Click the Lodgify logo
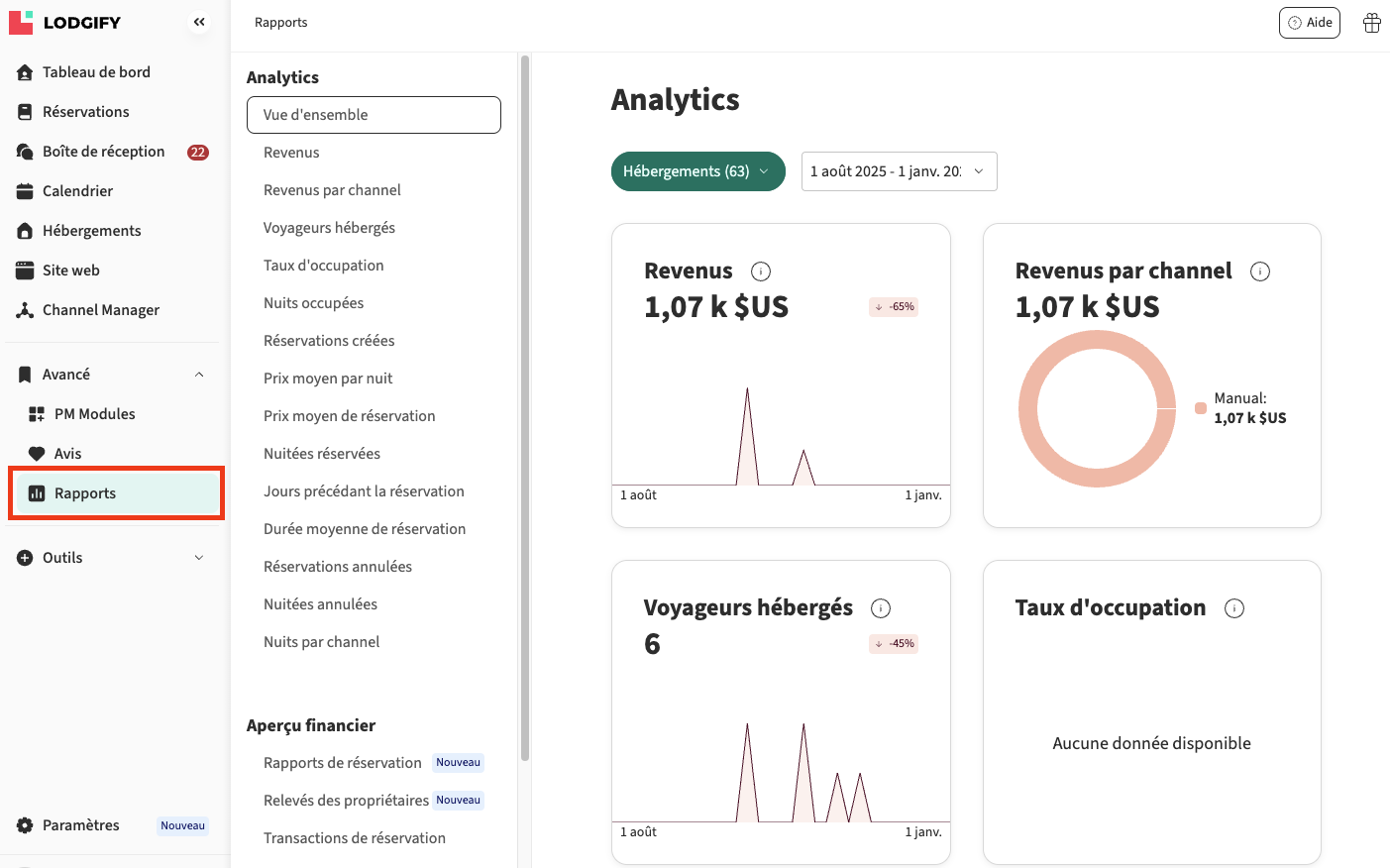The height and width of the screenshot is (868, 1390). [x=65, y=22]
